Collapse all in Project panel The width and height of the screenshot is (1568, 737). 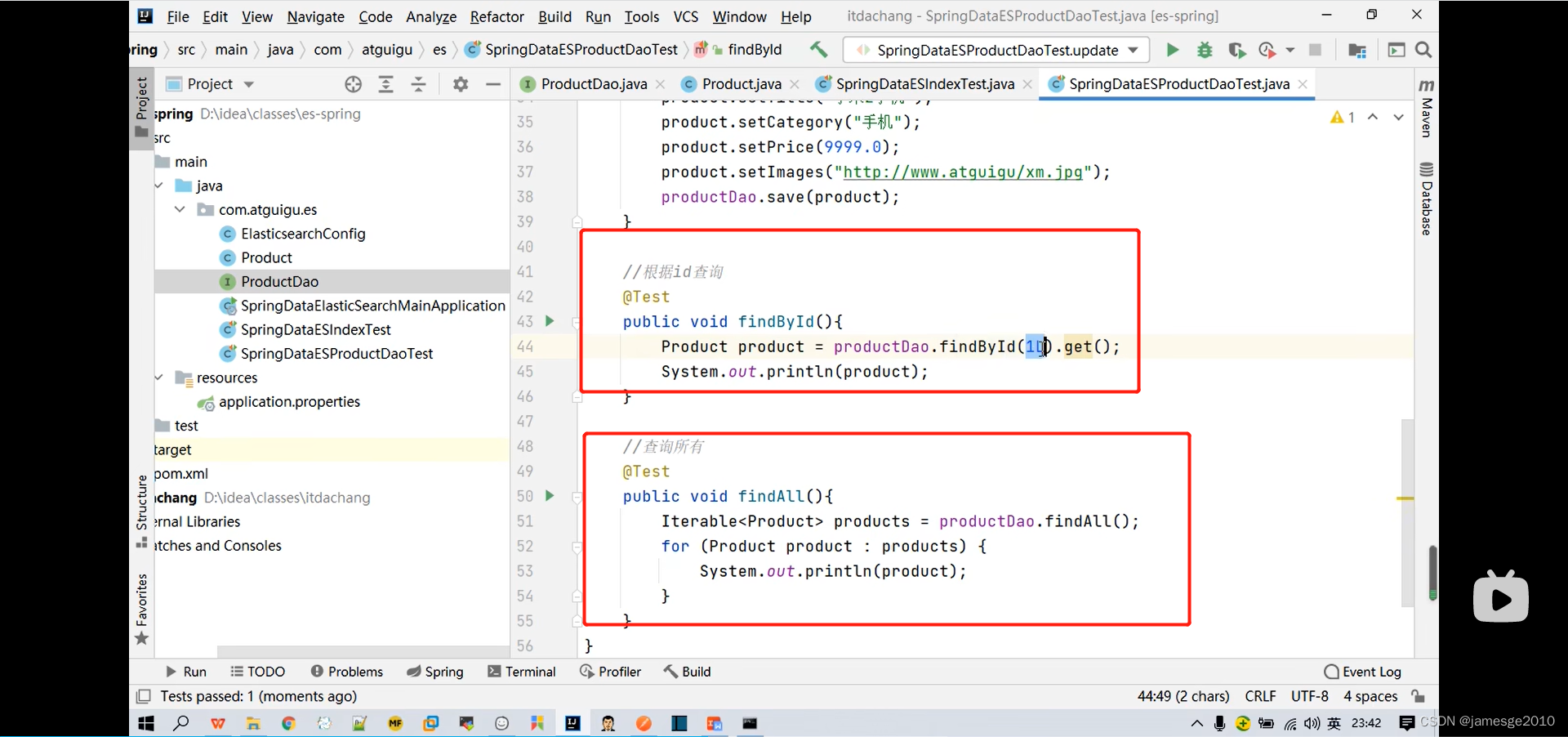point(418,84)
